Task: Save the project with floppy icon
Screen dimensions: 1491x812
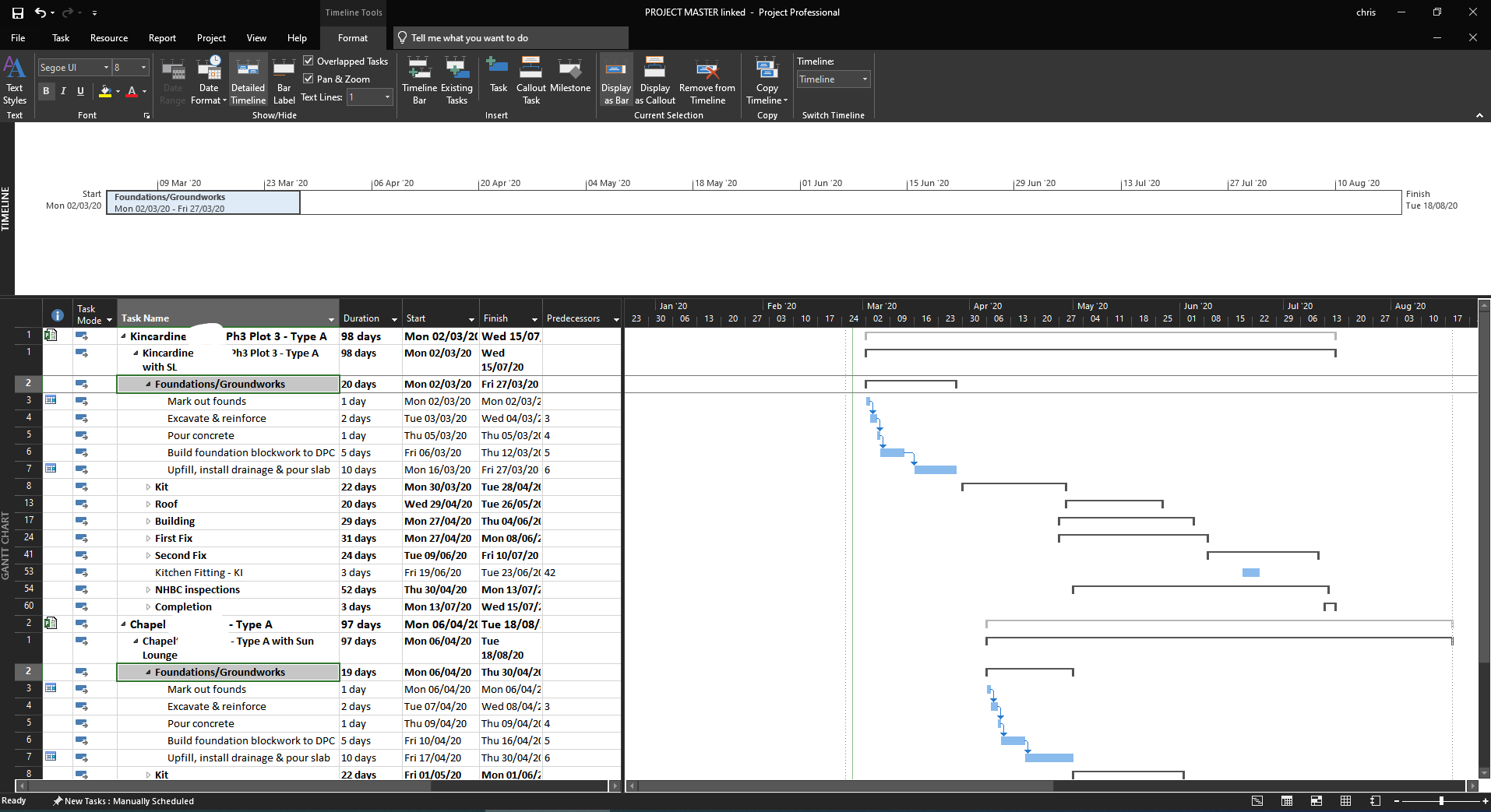Action: [x=17, y=12]
